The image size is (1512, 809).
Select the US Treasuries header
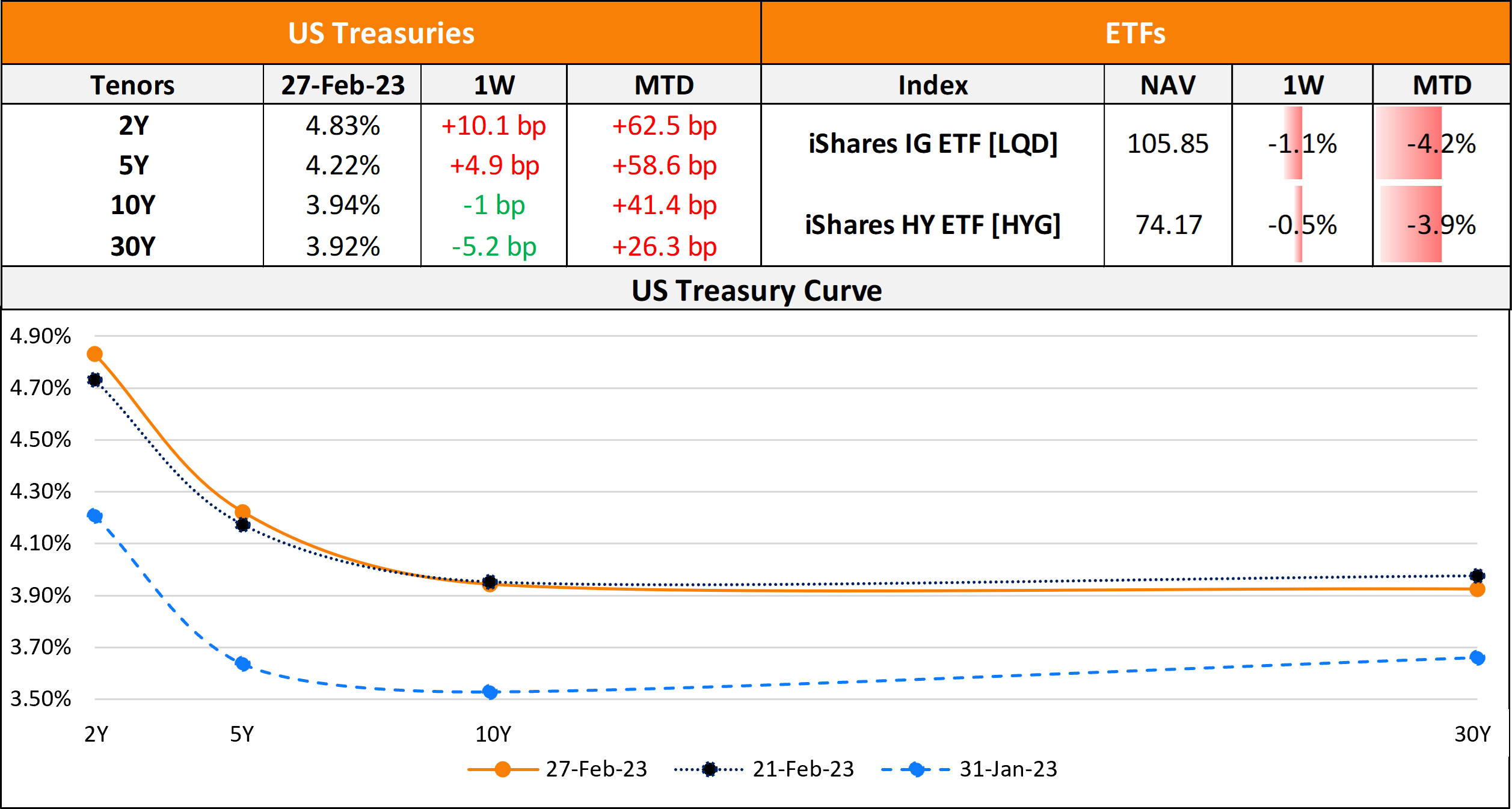coord(381,33)
